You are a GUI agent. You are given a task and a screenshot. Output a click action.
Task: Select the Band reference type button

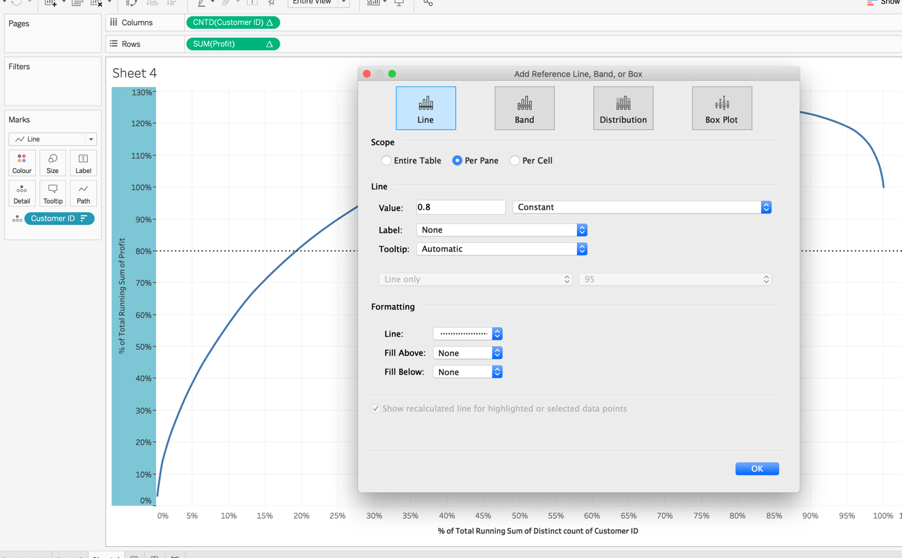(524, 108)
